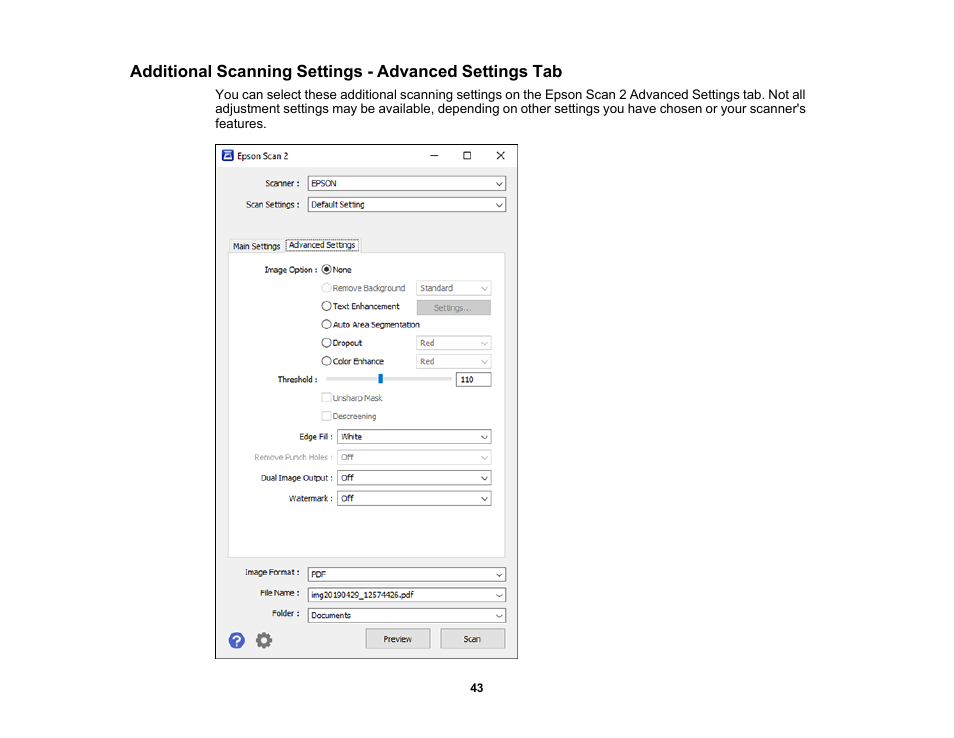Screen dimensions: 954x738
Task: Open the Folder dropdown
Action: coord(406,615)
